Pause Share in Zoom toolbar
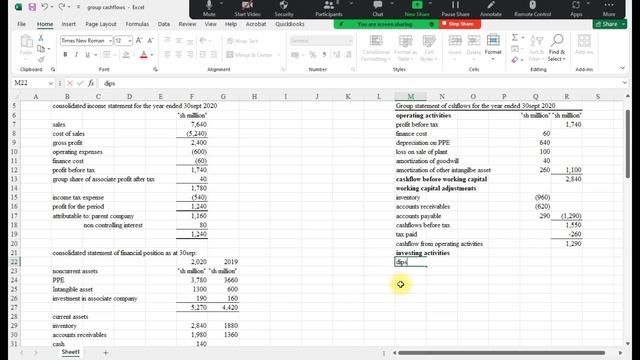The image size is (640, 360). pyautogui.click(x=455, y=9)
